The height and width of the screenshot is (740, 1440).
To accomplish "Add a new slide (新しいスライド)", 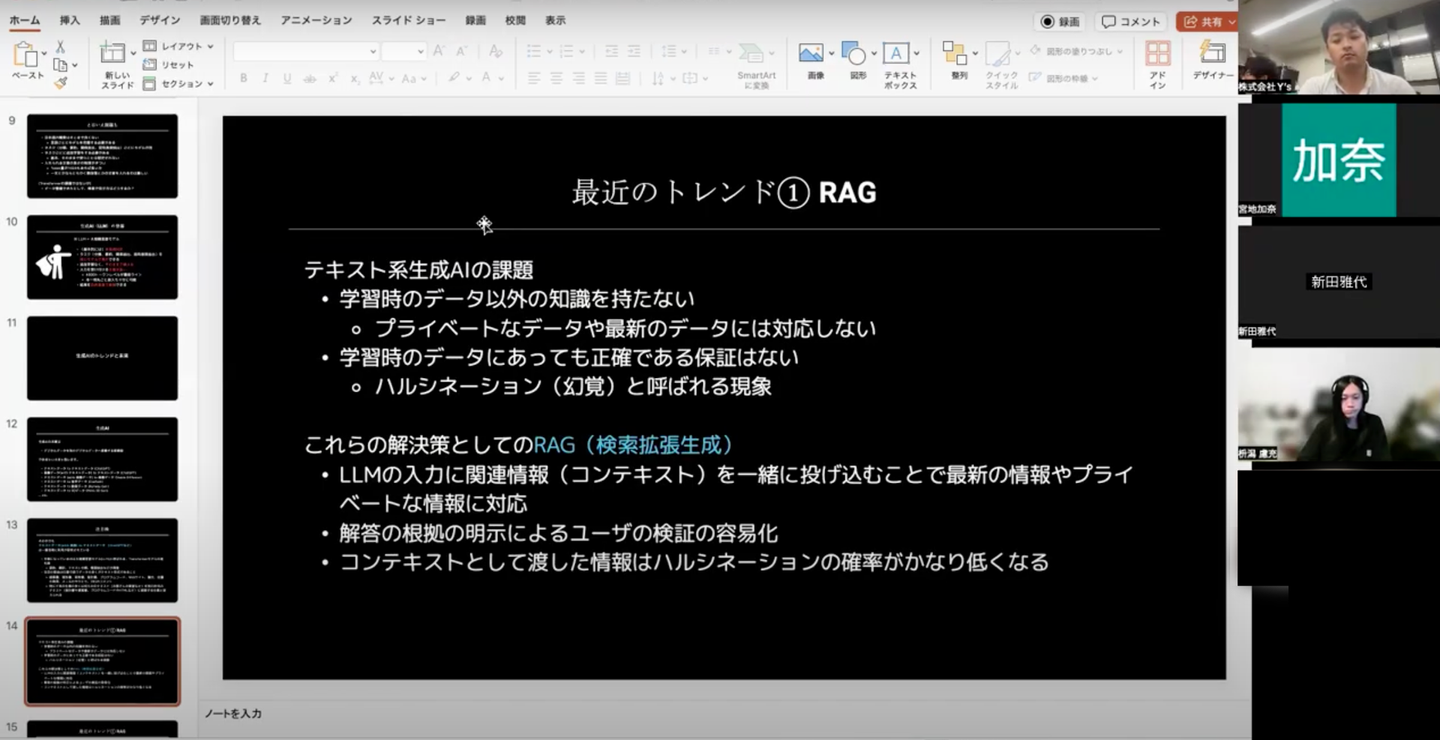I will [116, 64].
